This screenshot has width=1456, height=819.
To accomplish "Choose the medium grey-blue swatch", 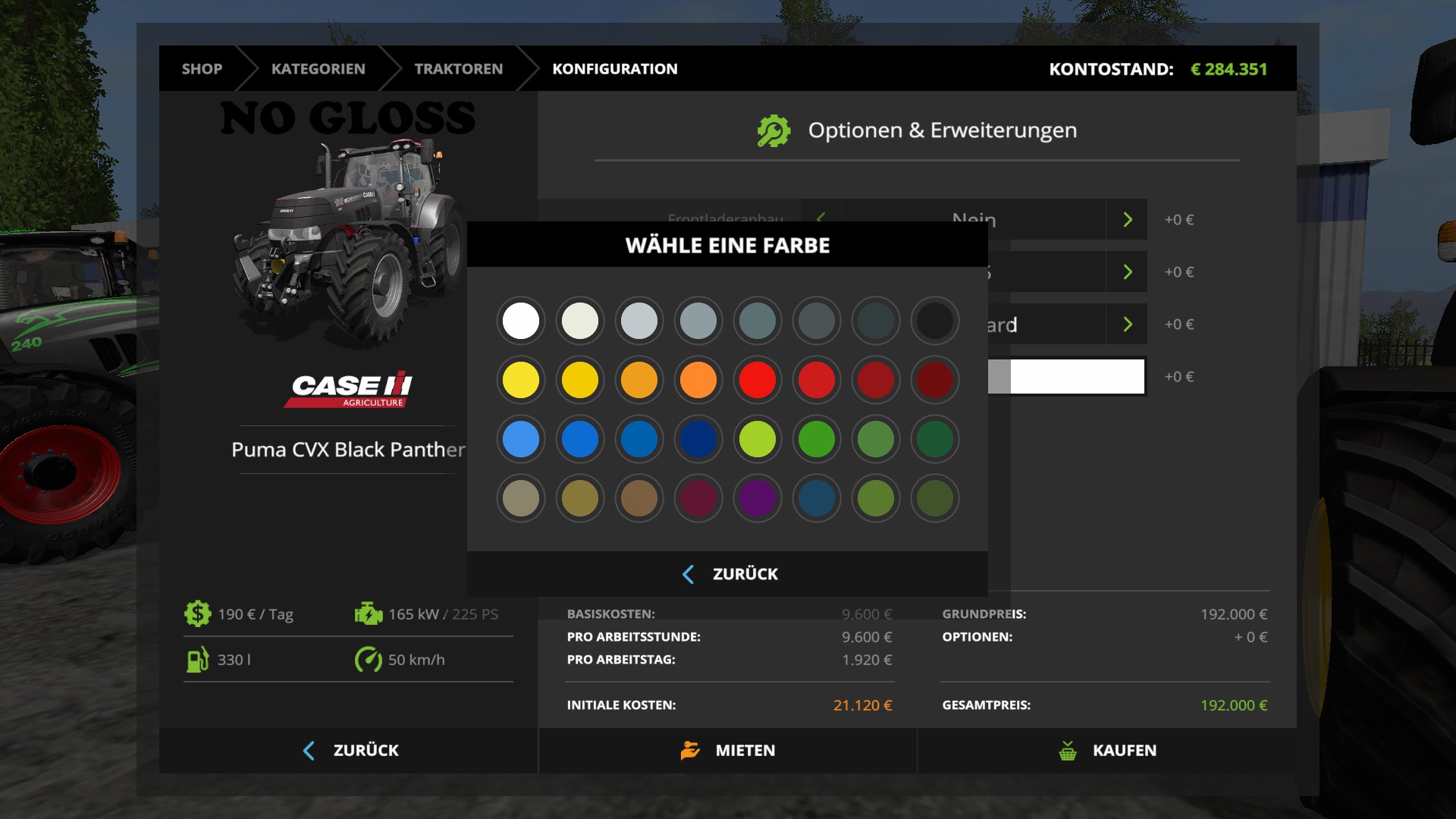I will point(698,321).
